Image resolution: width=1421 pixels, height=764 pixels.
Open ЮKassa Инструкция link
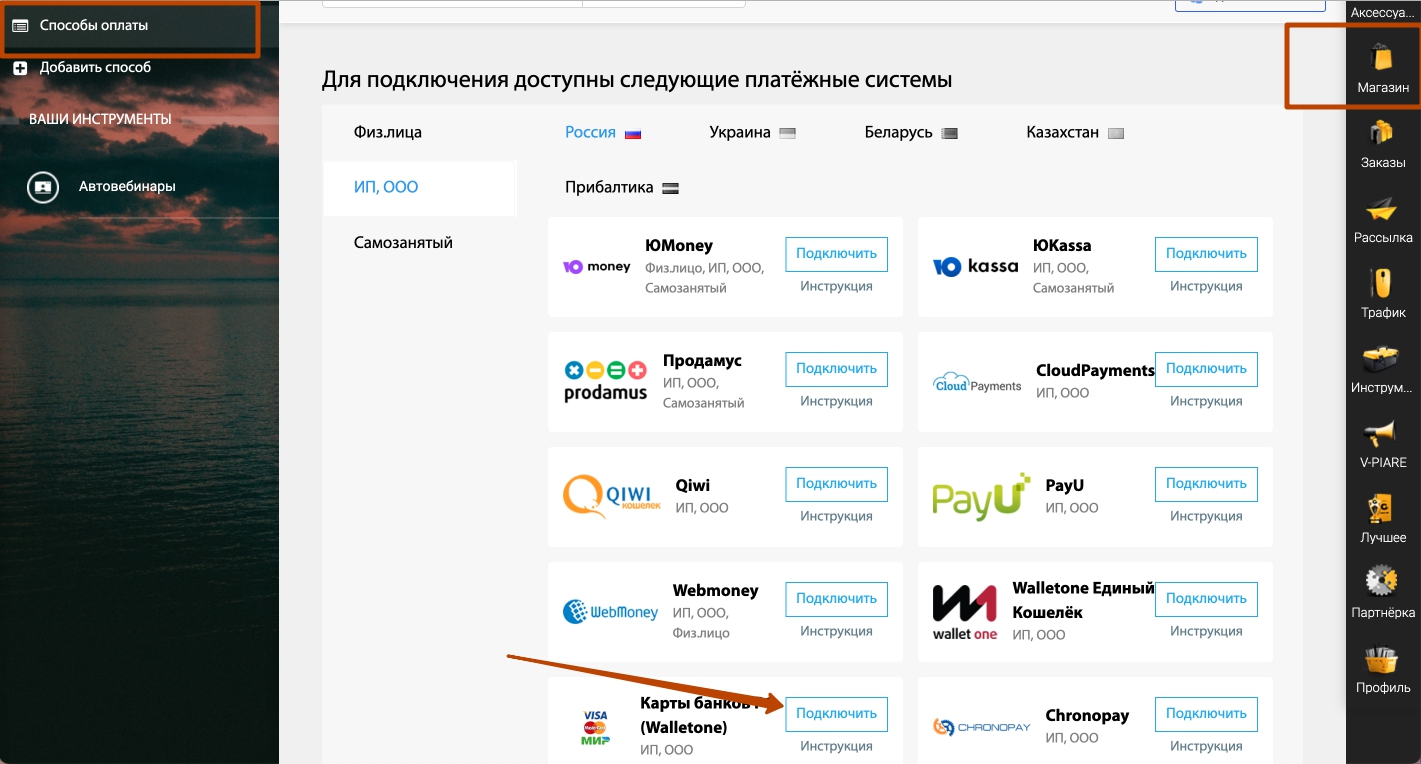pyautogui.click(x=1206, y=286)
